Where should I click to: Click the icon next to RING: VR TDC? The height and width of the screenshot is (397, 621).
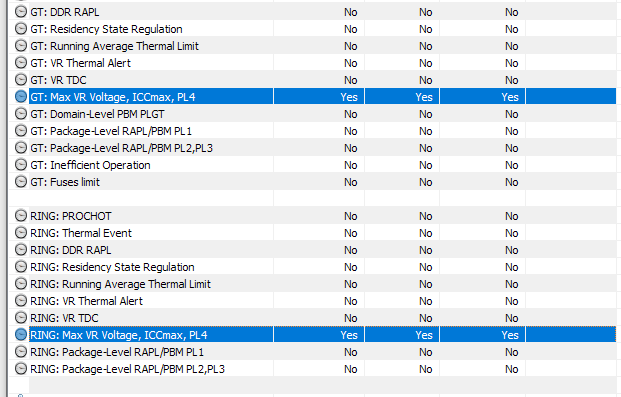(21, 318)
